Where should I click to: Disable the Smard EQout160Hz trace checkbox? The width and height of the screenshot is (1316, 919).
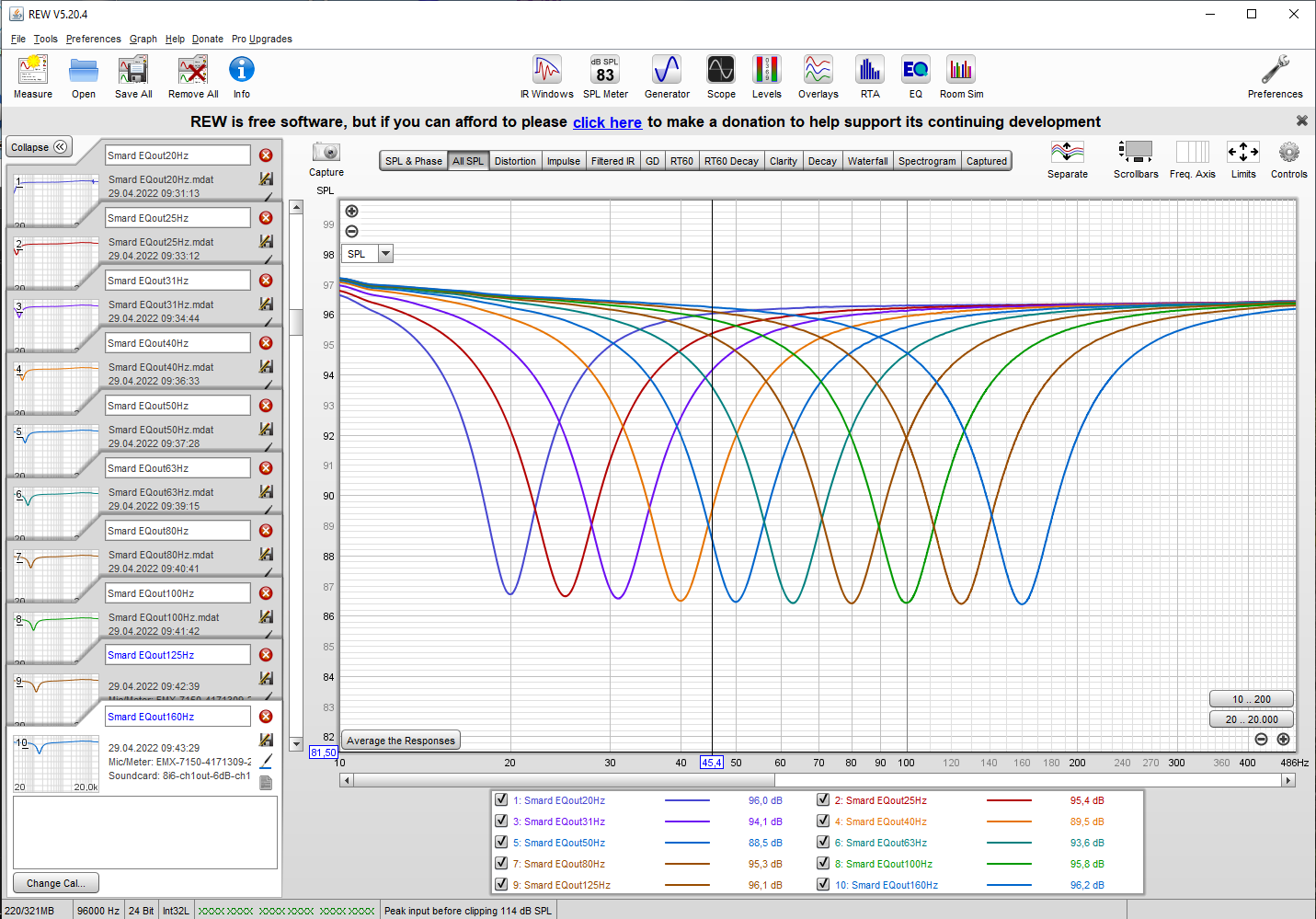[823, 885]
